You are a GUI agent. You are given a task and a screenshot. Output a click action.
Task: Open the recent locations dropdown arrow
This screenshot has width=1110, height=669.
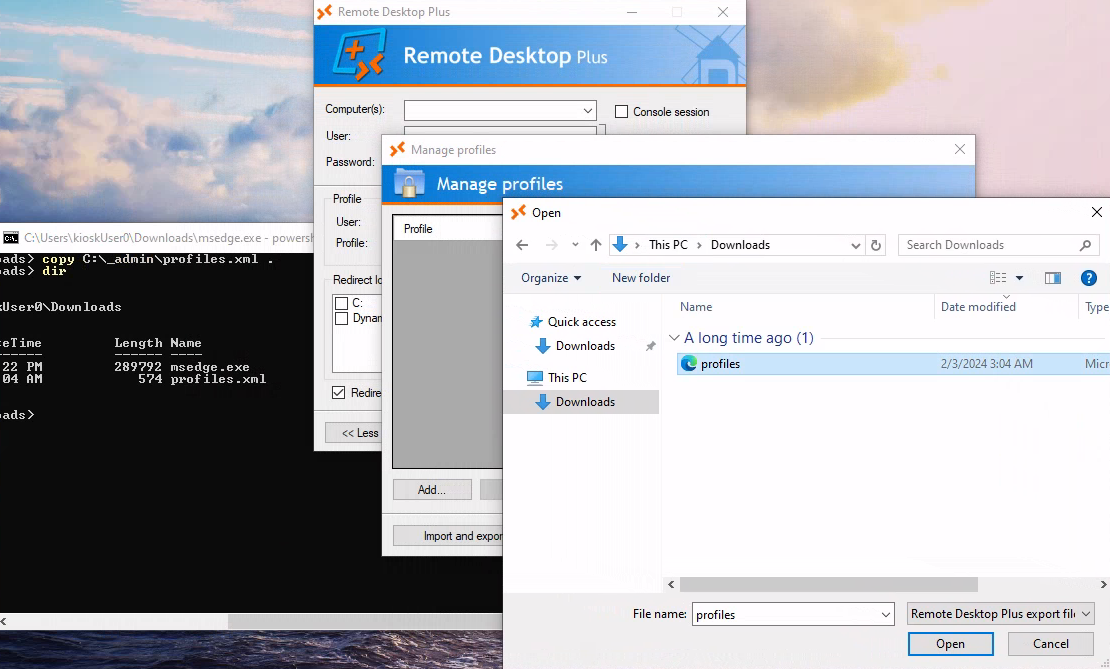tap(575, 245)
